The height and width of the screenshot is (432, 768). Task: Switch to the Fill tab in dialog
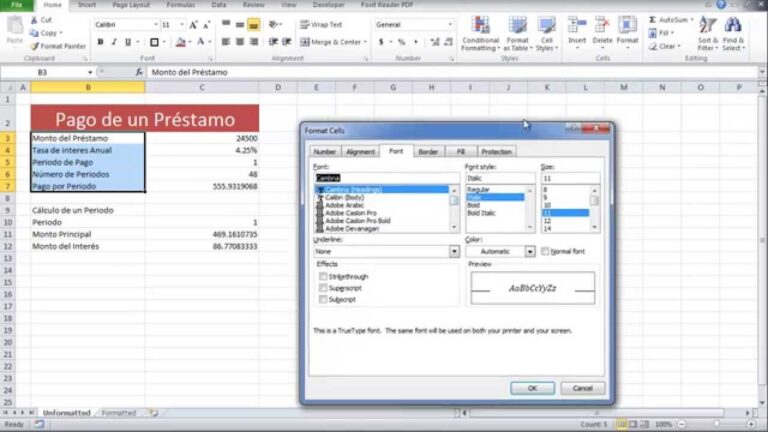click(460, 152)
